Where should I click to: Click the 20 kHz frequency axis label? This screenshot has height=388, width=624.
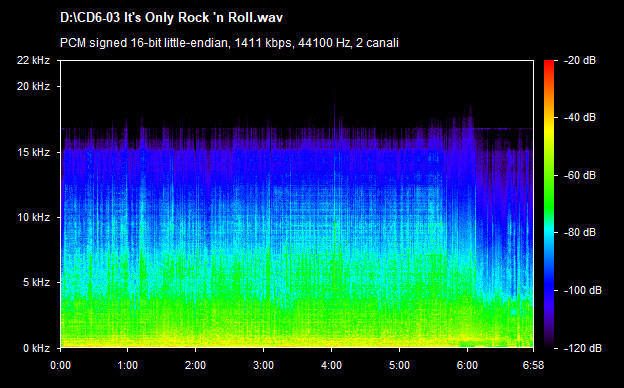pyautogui.click(x=33, y=86)
